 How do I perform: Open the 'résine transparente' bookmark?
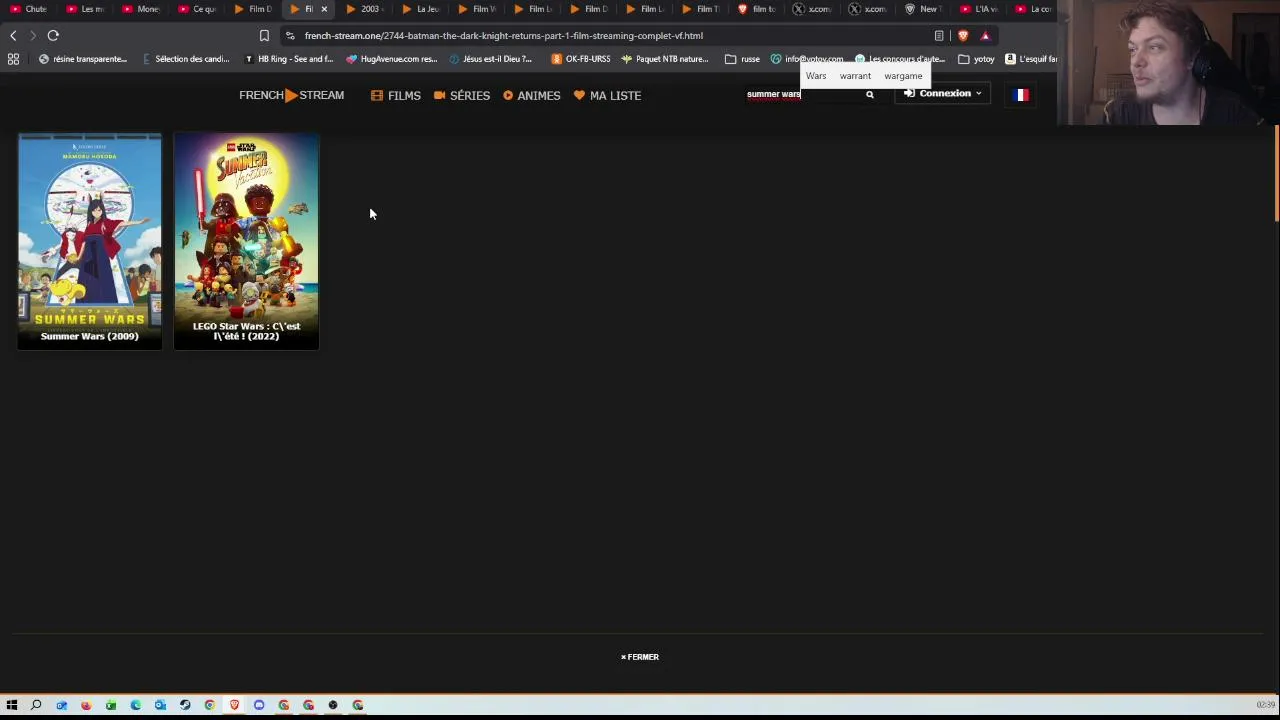[83, 59]
